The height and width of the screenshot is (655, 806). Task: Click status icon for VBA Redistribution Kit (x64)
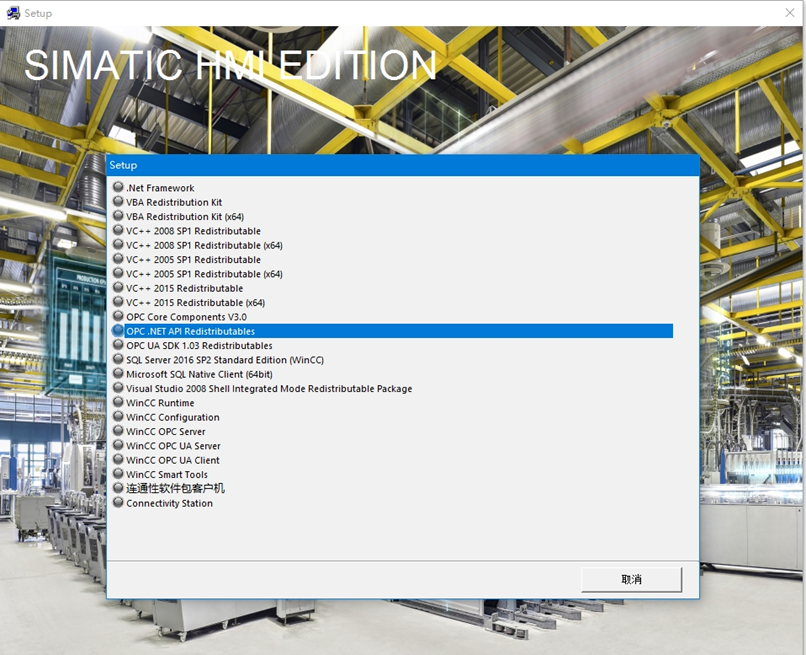point(118,215)
